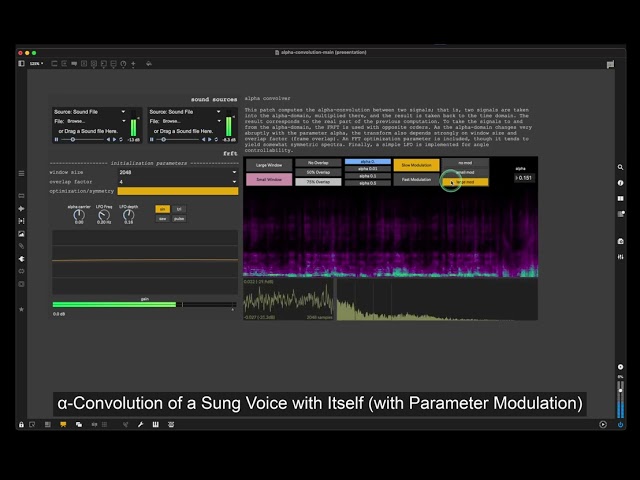Select the sin LFO waveform

click(x=162, y=209)
